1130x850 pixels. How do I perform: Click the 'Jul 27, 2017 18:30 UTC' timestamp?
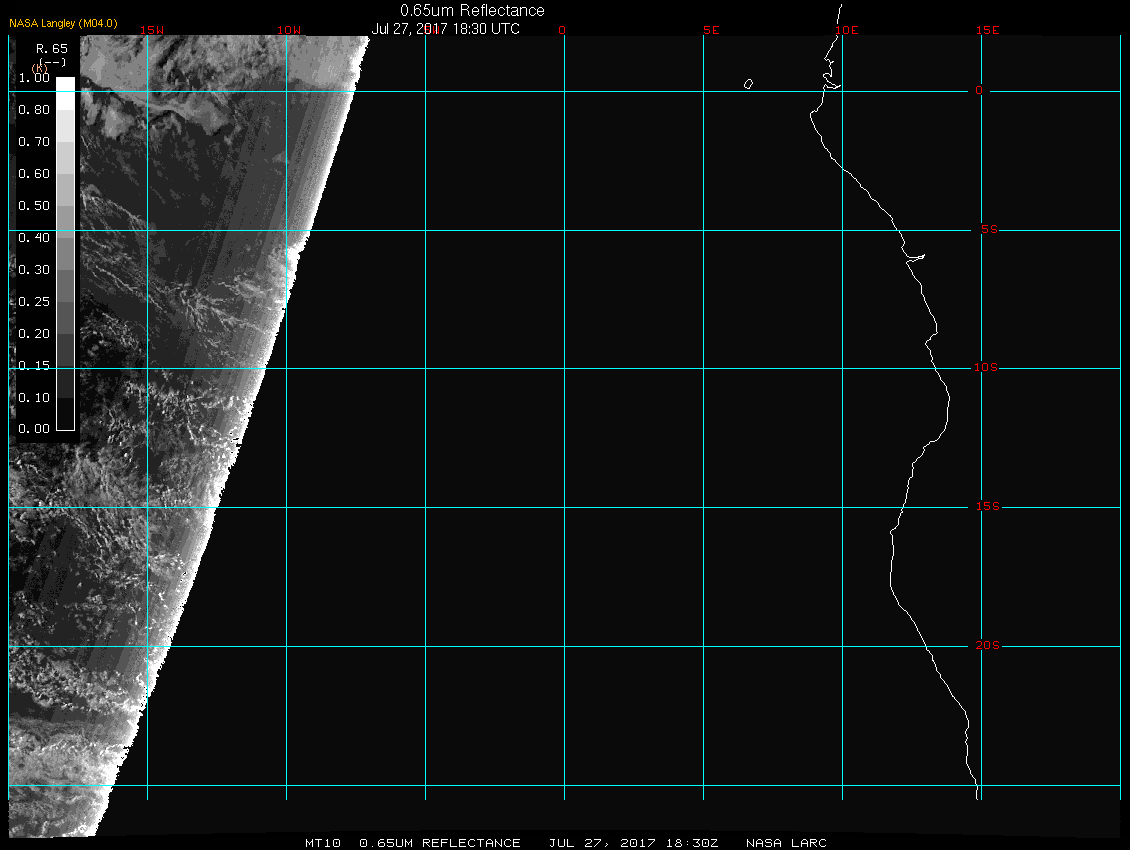[x=445, y=29]
